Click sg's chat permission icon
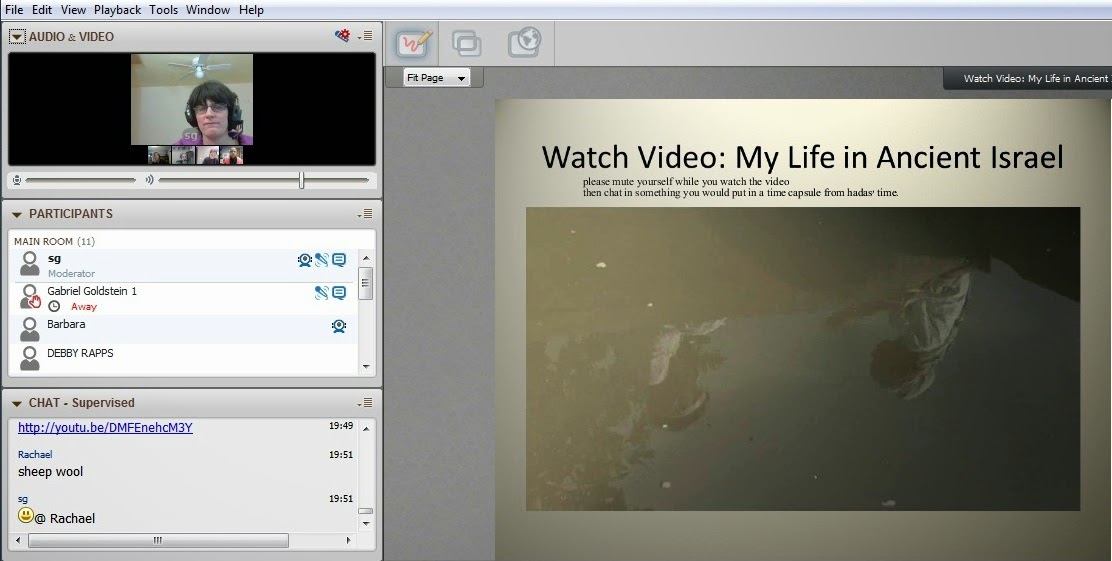The width and height of the screenshot is (1112, 561). pyautogui.click(x=339, y=260)
